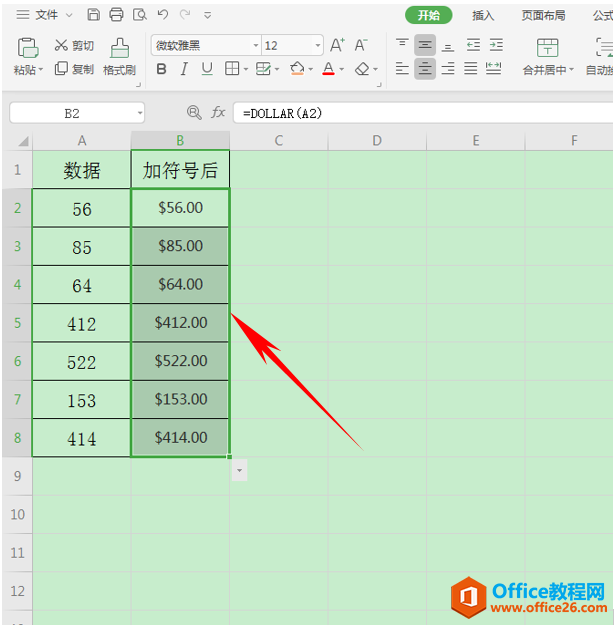Click the justify alignment icon
This screenshot has height=625, width=614.
click(x=470, y=69)
